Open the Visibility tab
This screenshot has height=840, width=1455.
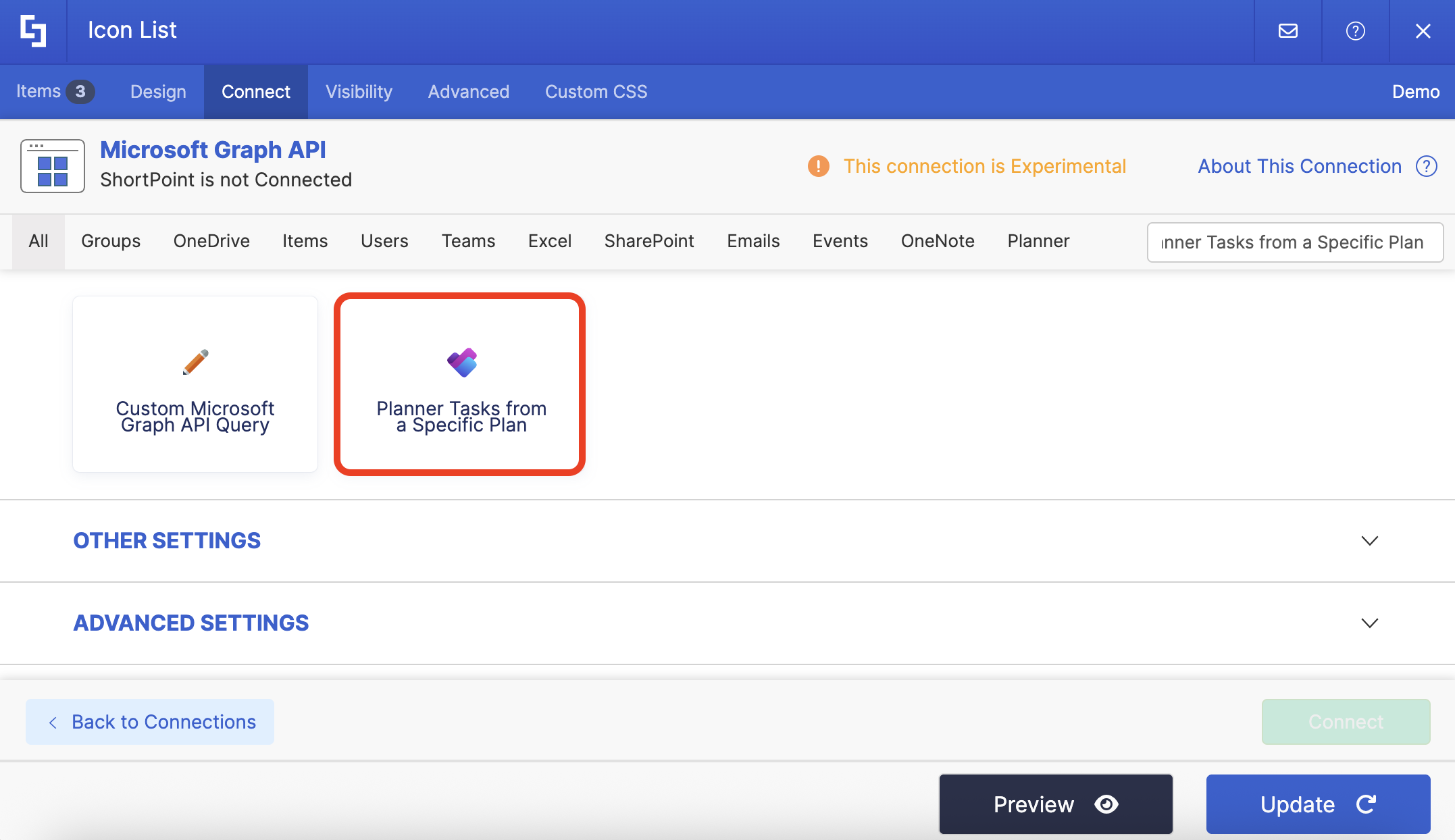tap(359, 92)
